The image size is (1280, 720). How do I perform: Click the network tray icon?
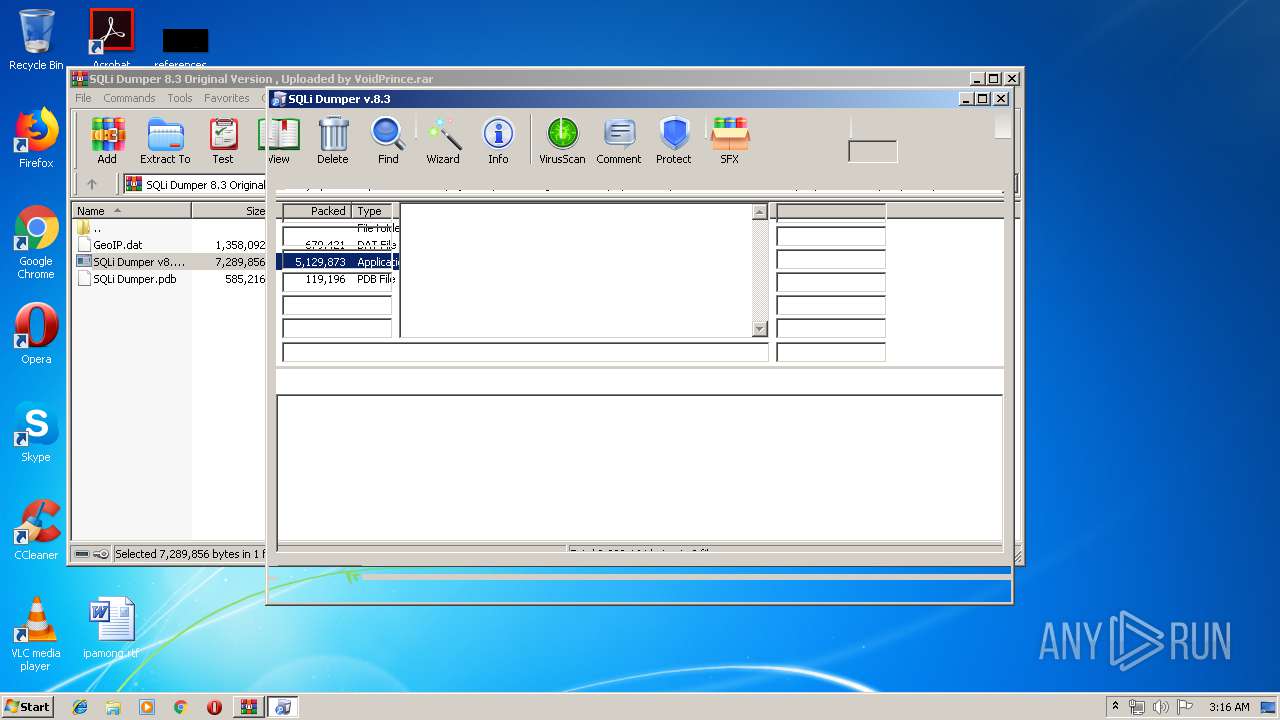[x=1137, y=707]
